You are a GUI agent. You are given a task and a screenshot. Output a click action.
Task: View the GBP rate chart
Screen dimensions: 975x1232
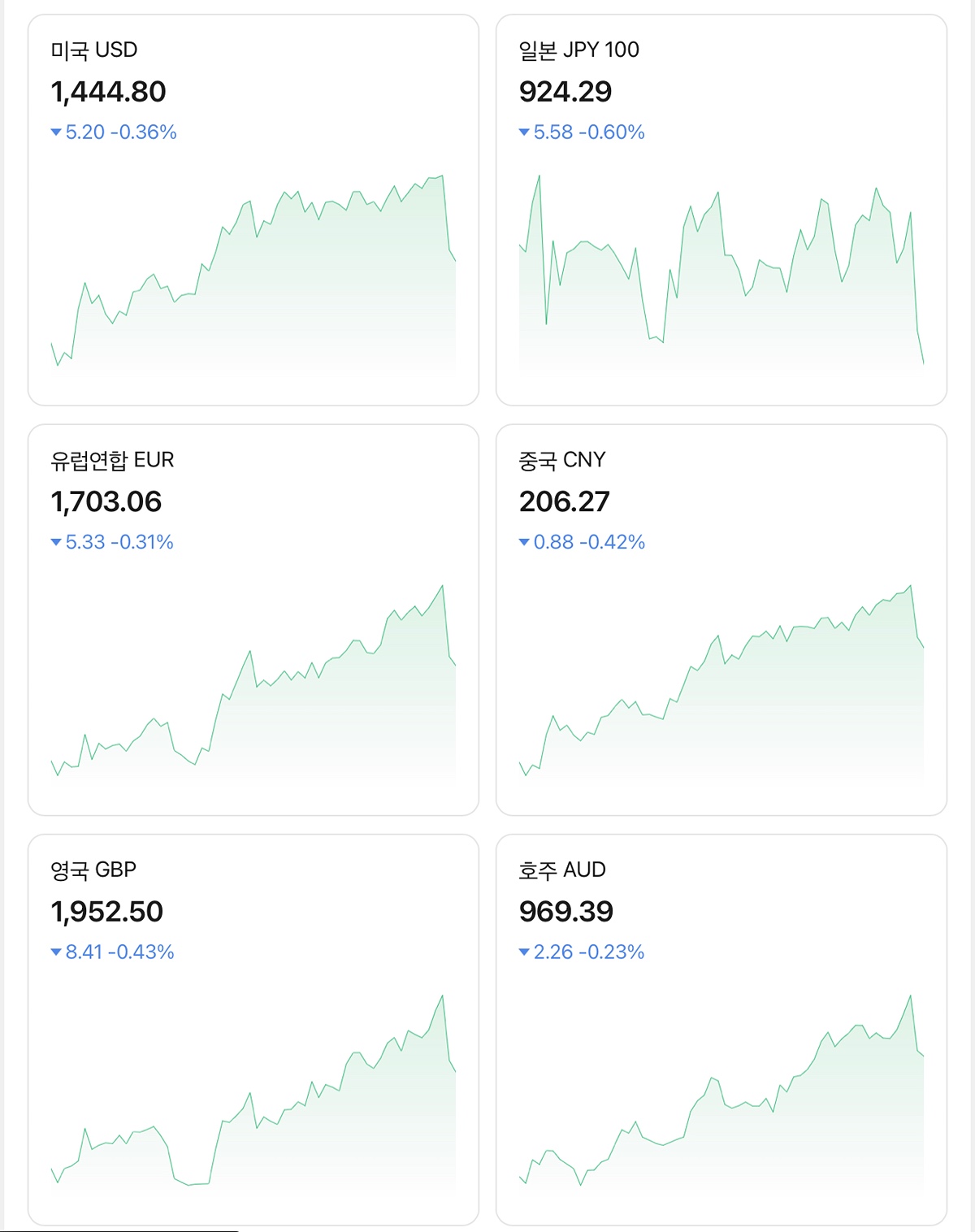[253, 1097]
